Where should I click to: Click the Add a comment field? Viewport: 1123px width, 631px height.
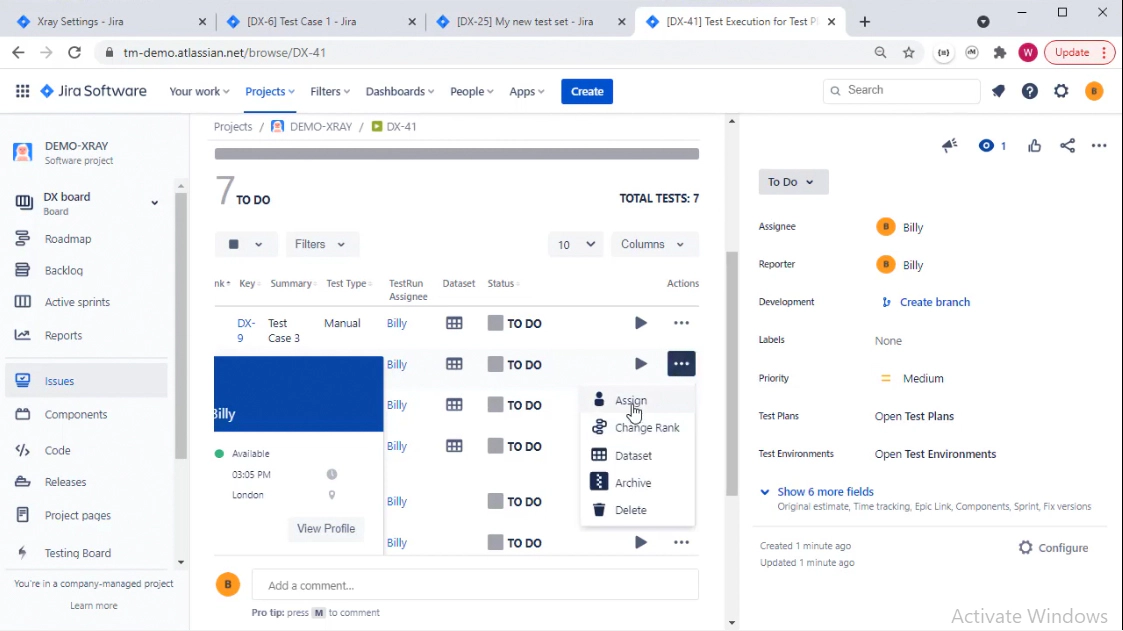coord(474,585)
